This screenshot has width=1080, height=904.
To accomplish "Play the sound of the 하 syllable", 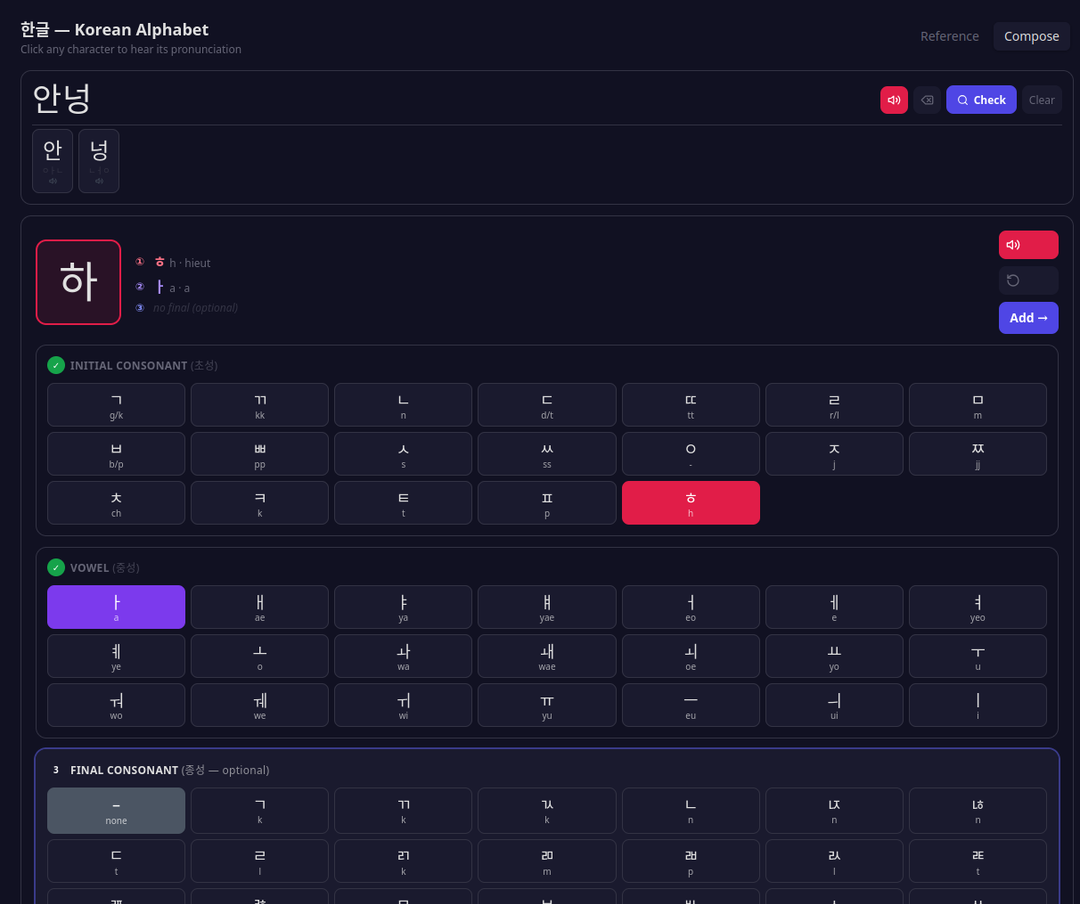I will click(1028, 245).
